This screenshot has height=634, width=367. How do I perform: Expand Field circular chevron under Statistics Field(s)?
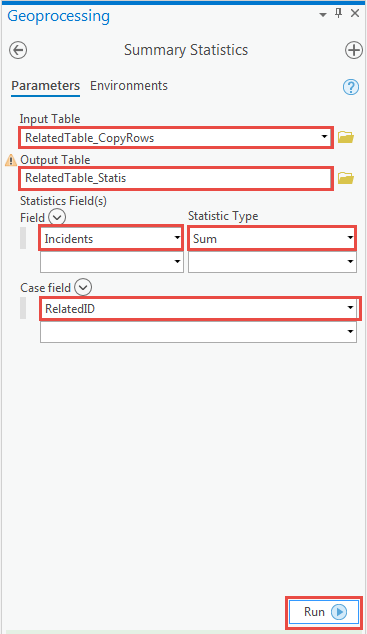(x=57, y=218)
